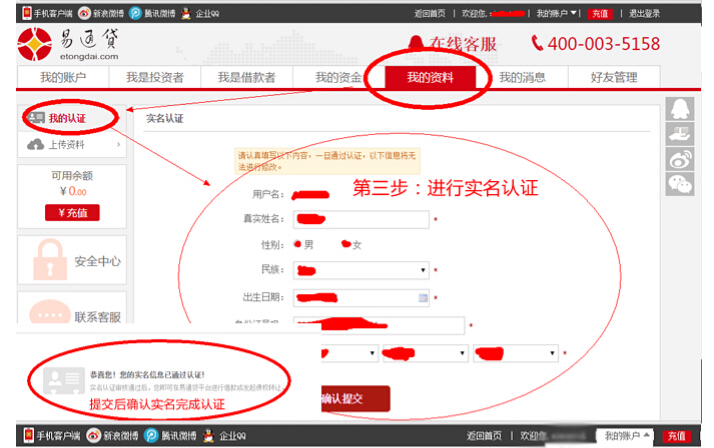Expand the 我的账户 dropdown in top bar
The height and width of the screenshot is (448, 714).
(556, 13)
